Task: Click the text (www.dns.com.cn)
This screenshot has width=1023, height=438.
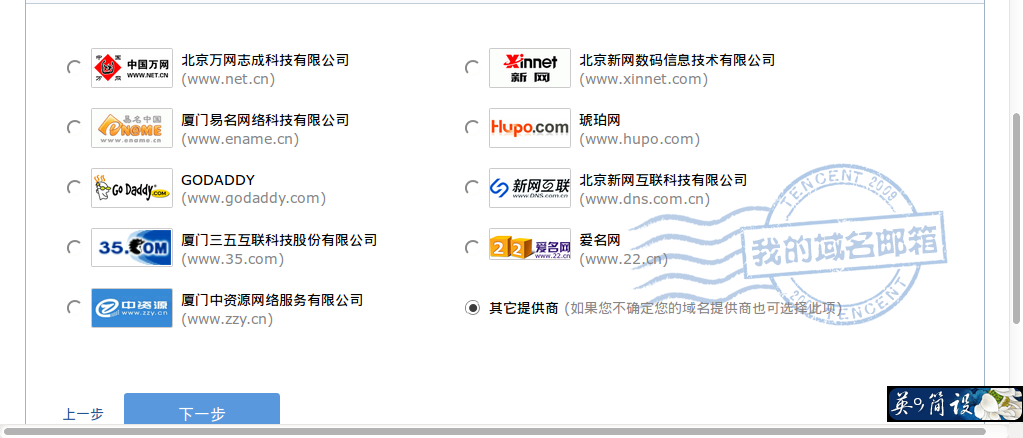Action: click(645, 199)
